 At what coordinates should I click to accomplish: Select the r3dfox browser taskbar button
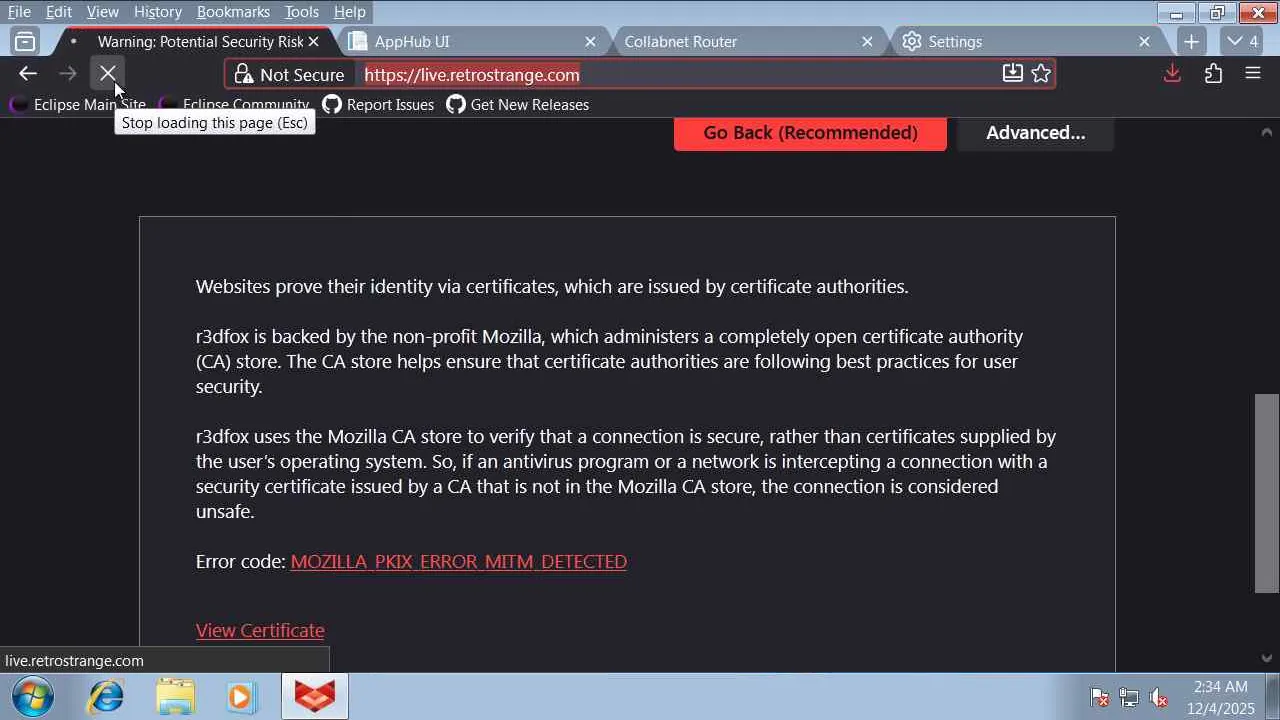[315, 696]
